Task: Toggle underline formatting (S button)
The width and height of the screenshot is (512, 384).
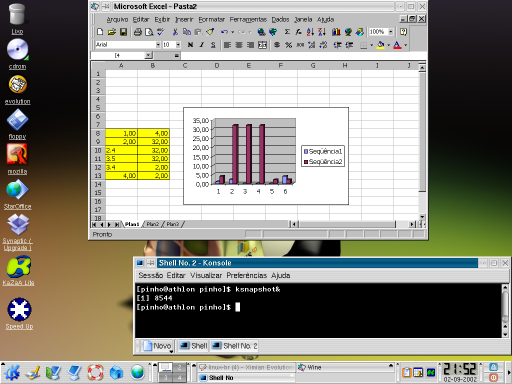Action: point(213,45)
